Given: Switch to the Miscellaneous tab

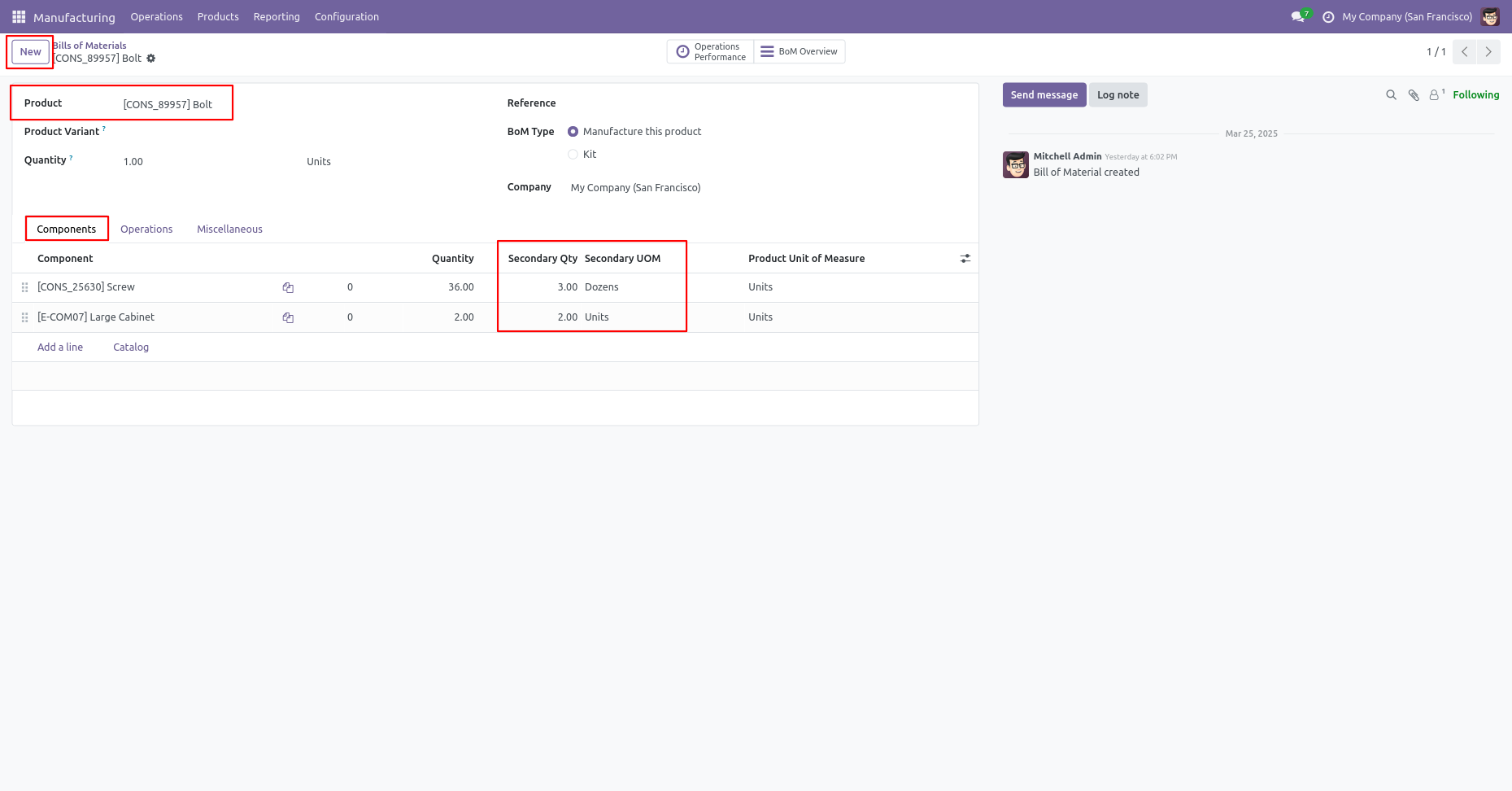Looking at the screenshot, I should (x=229, y=229).
